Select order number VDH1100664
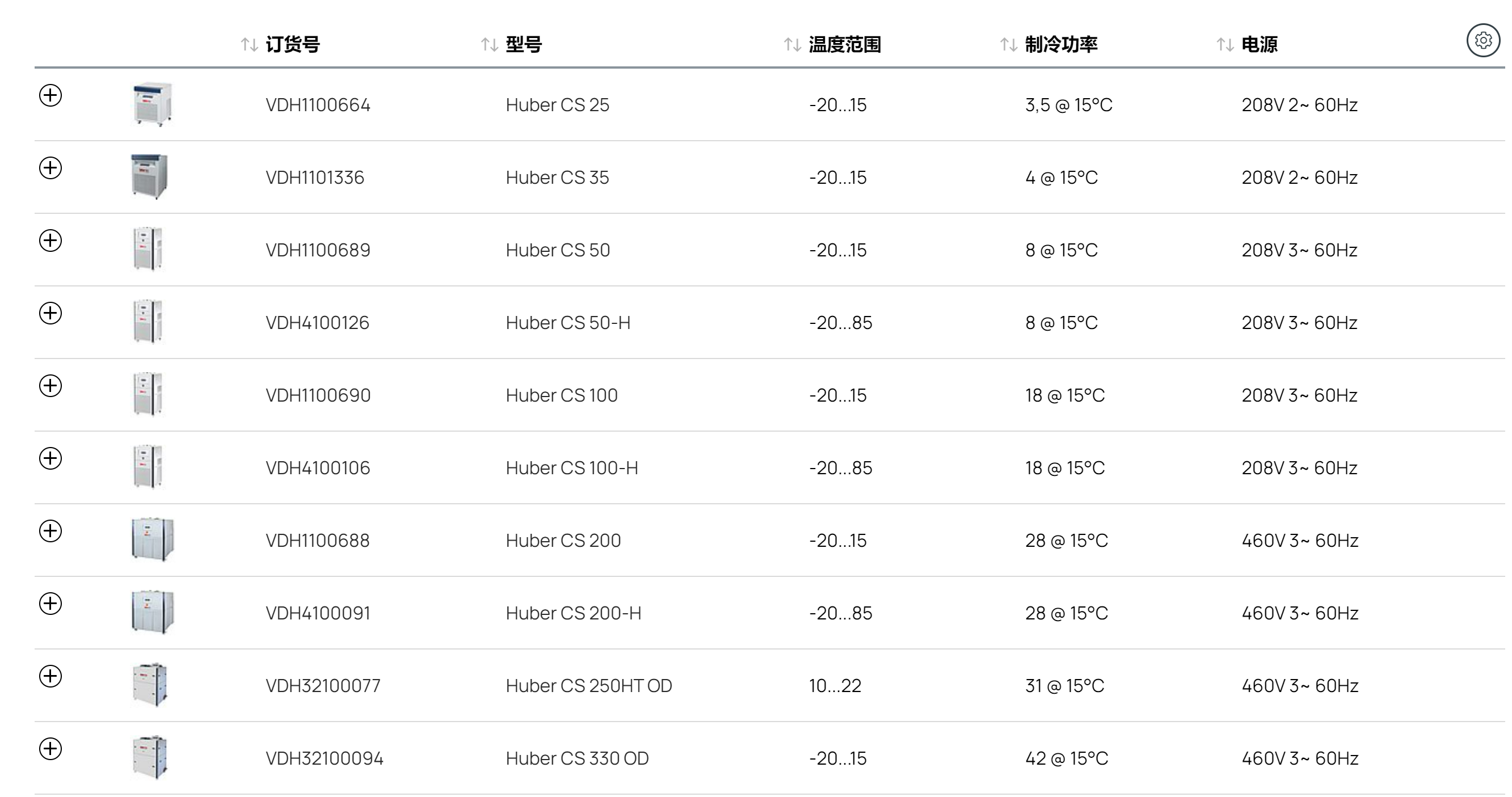The width and height of the screenshot is (1512, 797). pyautogui.click(x=318, y=105)
